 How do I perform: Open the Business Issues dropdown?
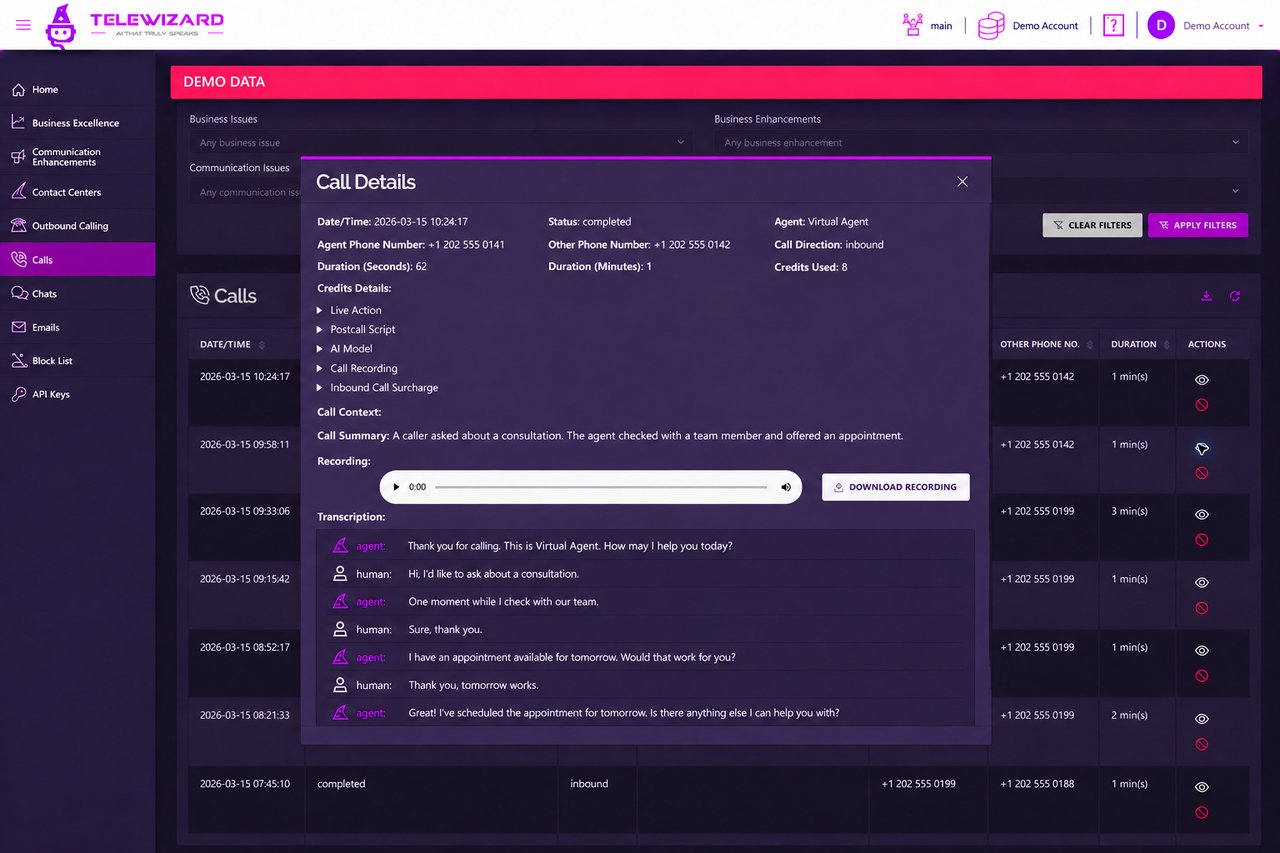click(441, 143)
